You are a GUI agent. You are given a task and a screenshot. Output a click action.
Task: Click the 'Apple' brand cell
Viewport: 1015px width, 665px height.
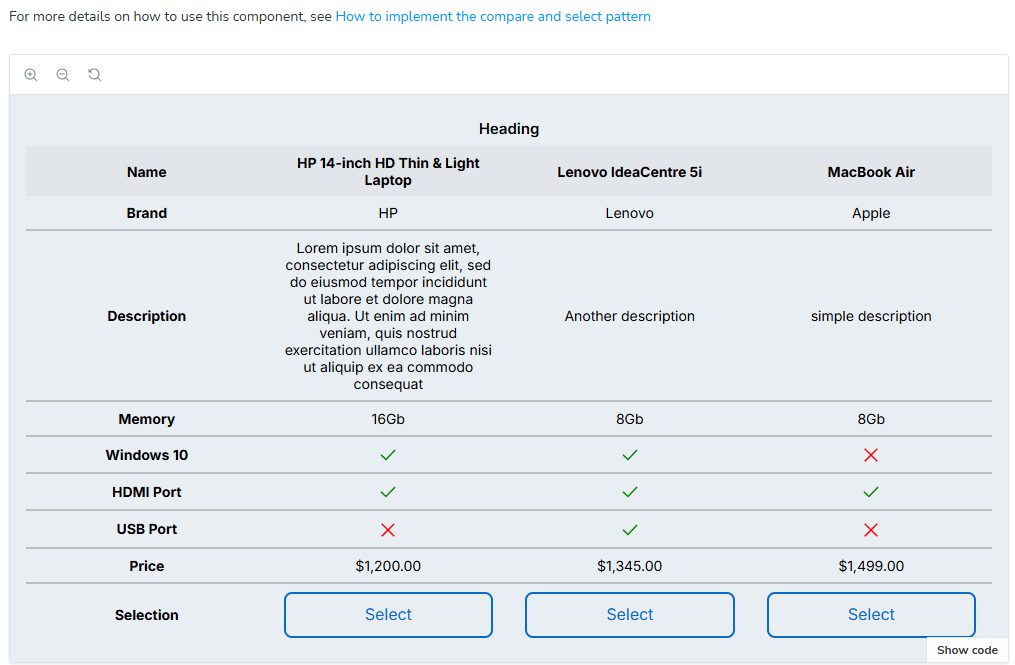click(x=871, y=213)
